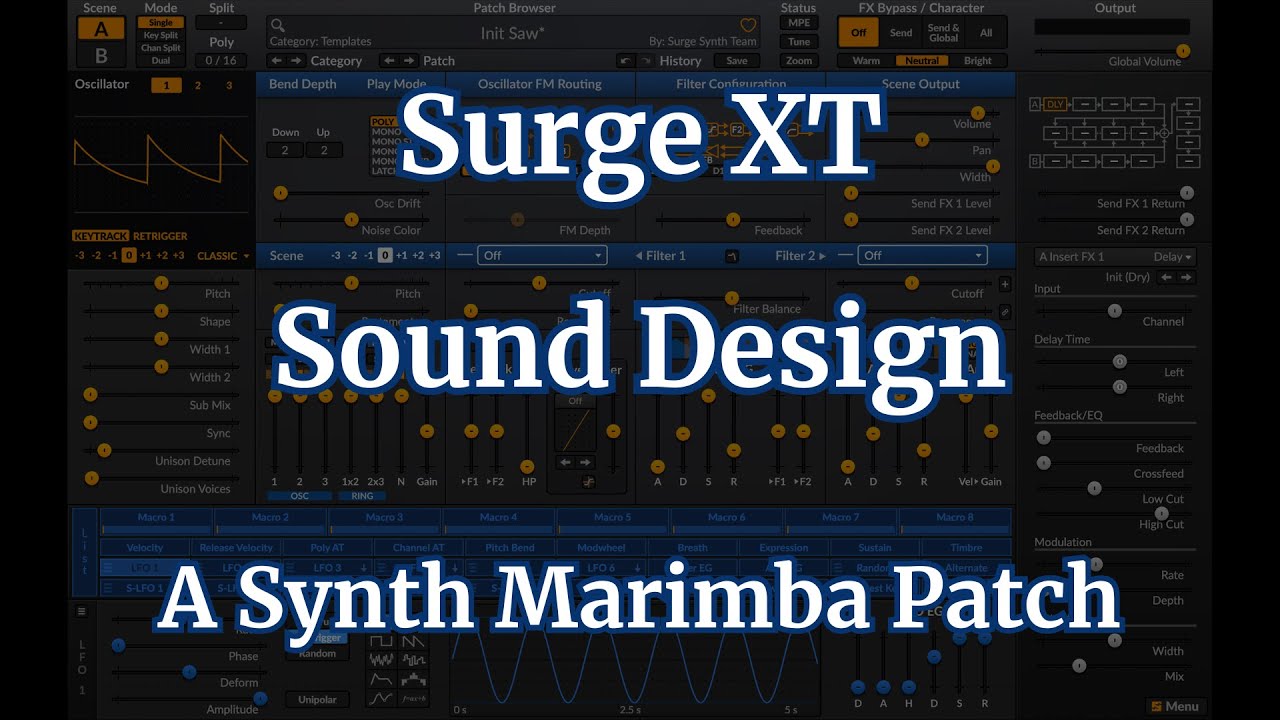Select the noise LFO shape
1280x720 pixels.
[381, 660]
